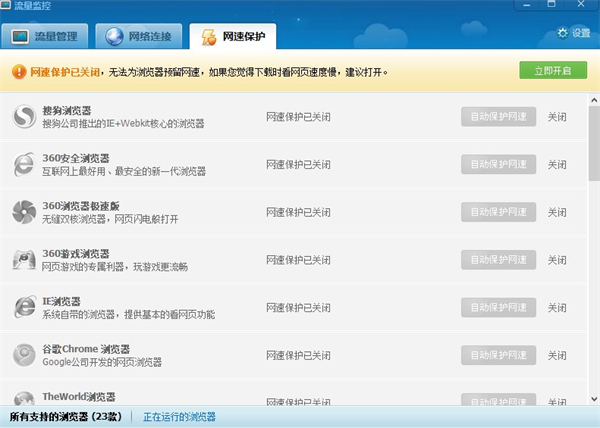Click 网速保护已关闭 status in 搜狗浏览器 row
The width and height of the screenshot is (600, 428).
coord(298,117)
